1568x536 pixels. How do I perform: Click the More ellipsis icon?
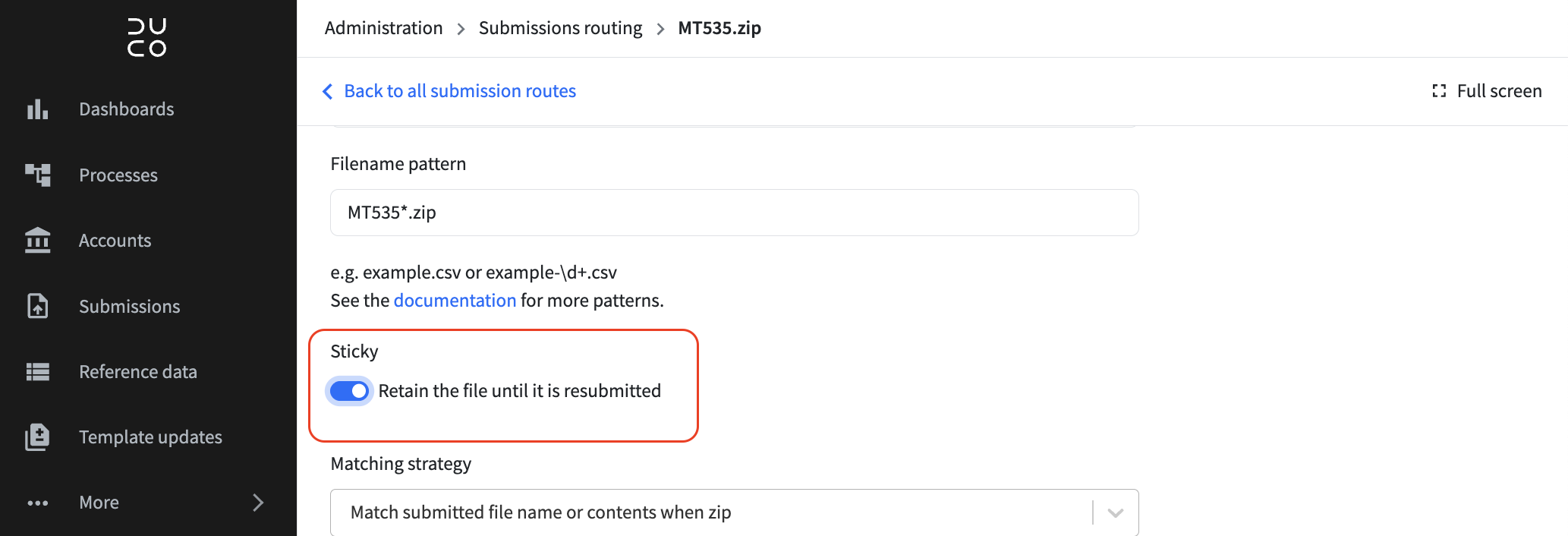click(x=37, y=503)
